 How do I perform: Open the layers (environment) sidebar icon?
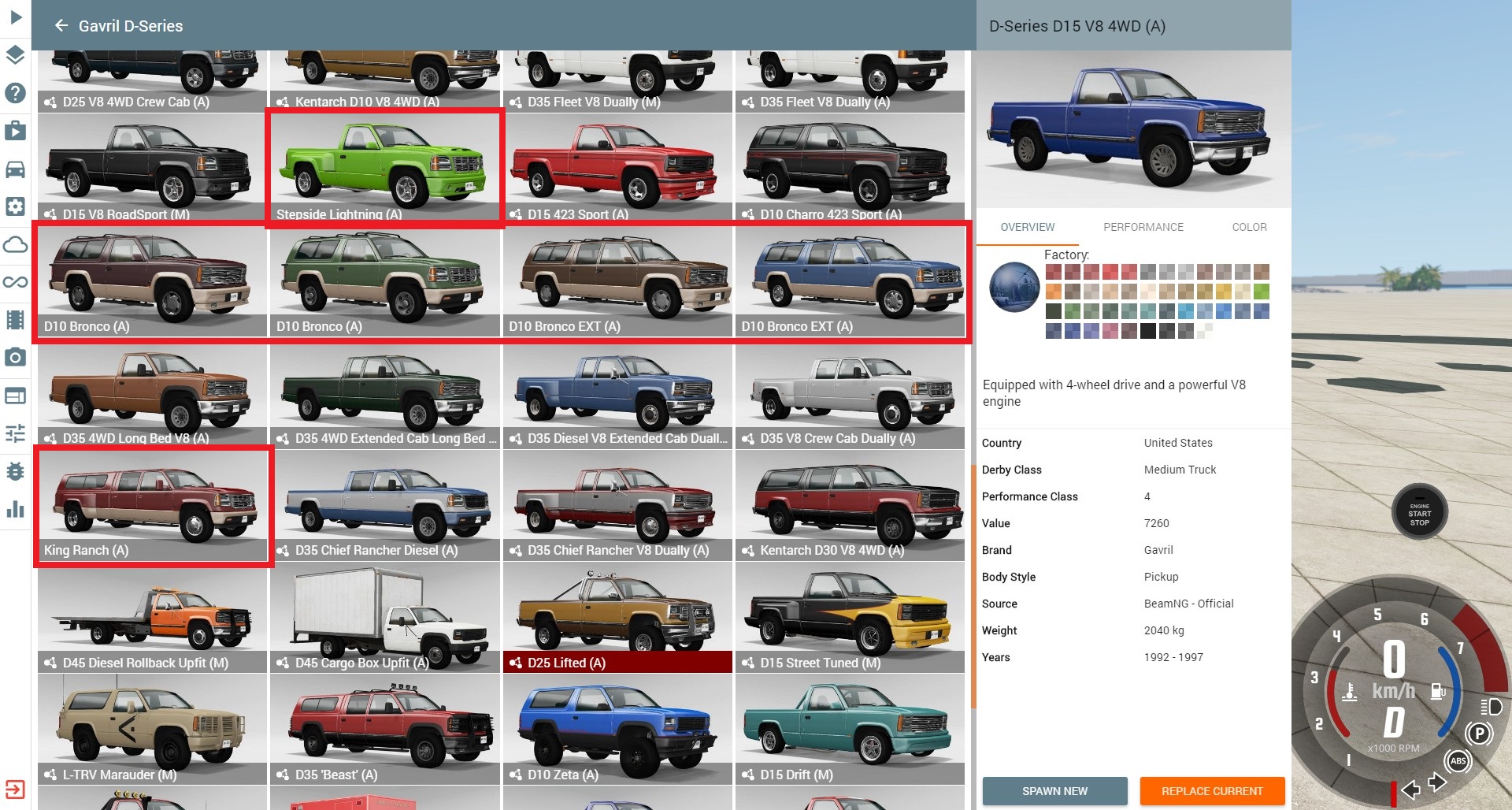[x=15, y=54]
